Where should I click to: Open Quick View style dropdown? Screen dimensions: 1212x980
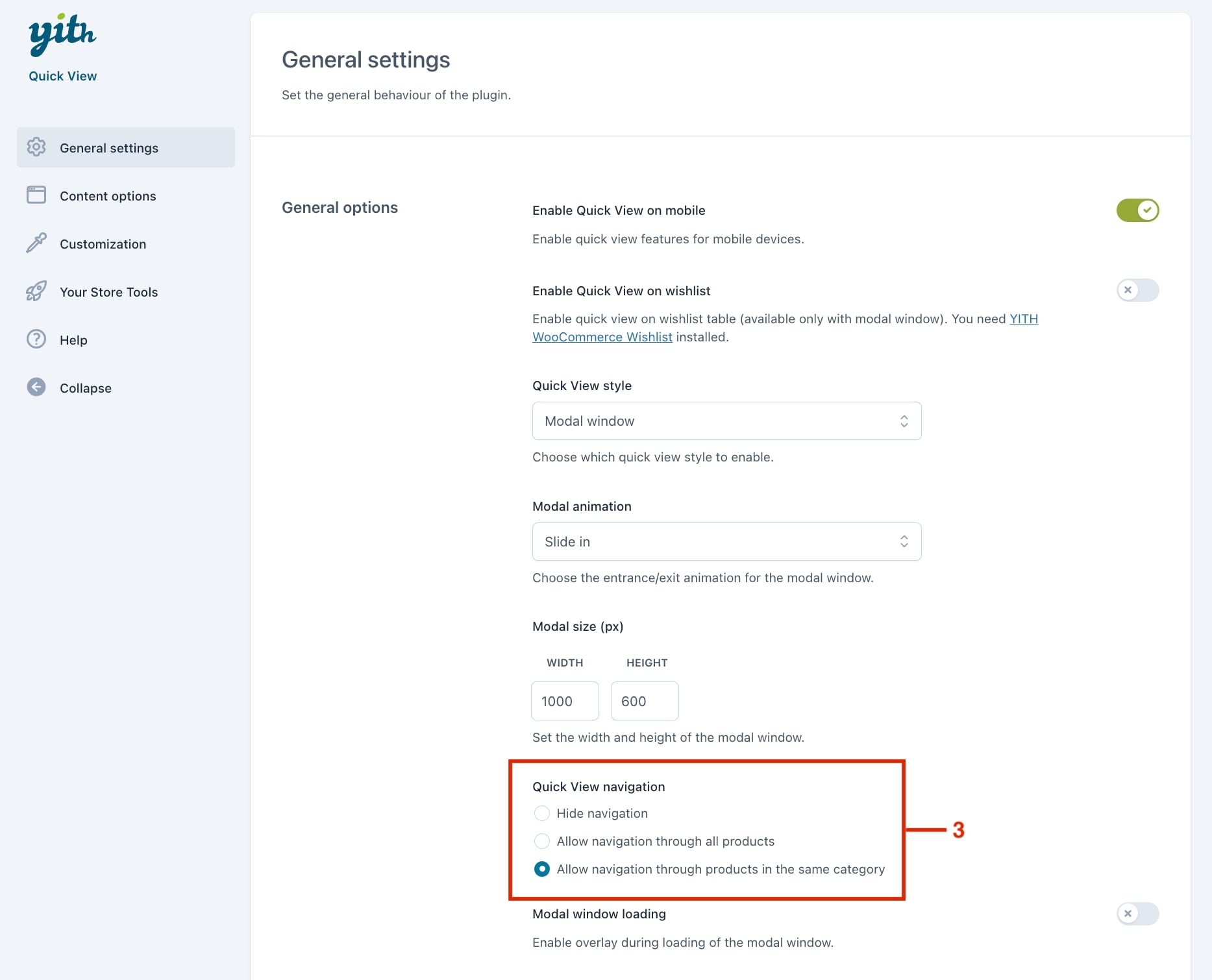click(726, 421)
